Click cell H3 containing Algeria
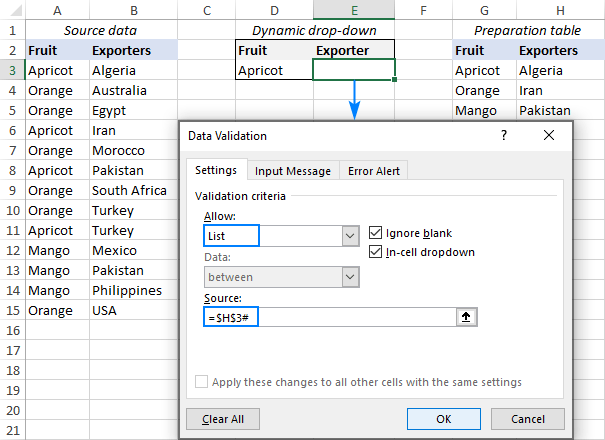This screenshot has width=605, height=440. (x=560, y=70)
